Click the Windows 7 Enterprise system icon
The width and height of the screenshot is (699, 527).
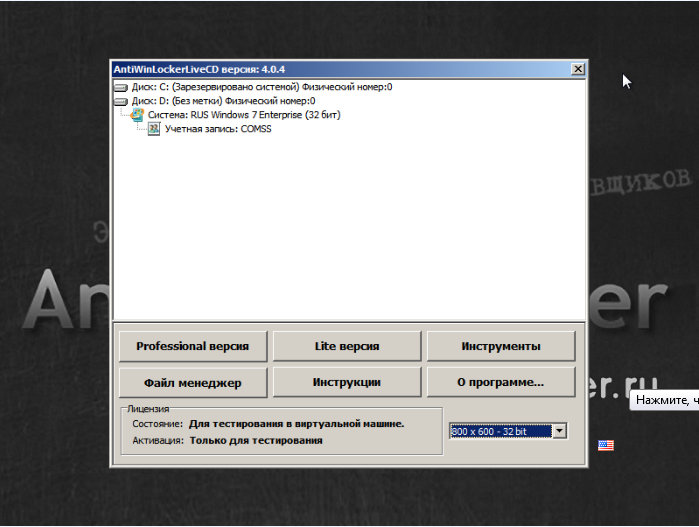(x=137, y=115)
